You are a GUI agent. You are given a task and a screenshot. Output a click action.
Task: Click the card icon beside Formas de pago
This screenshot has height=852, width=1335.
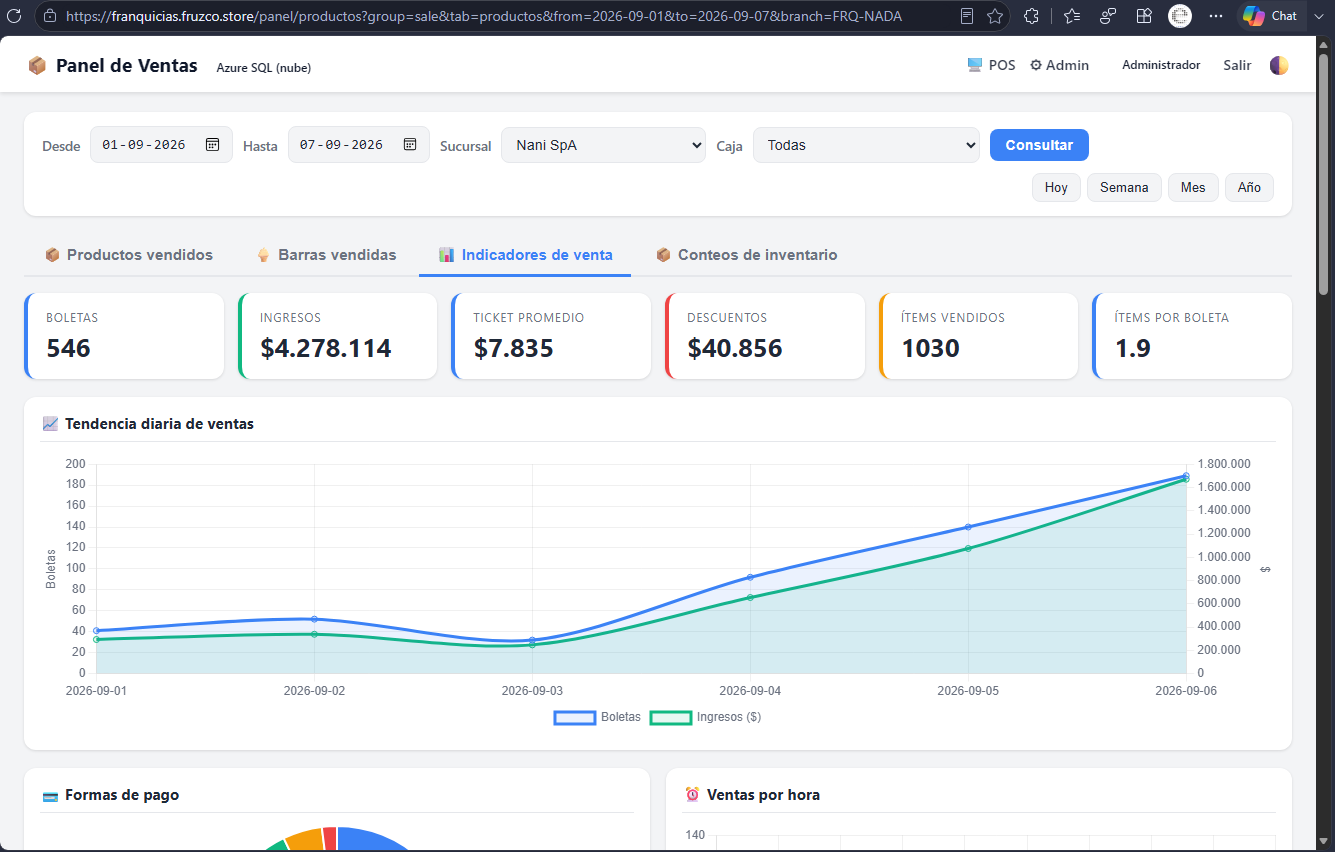(x=50, y=796)
